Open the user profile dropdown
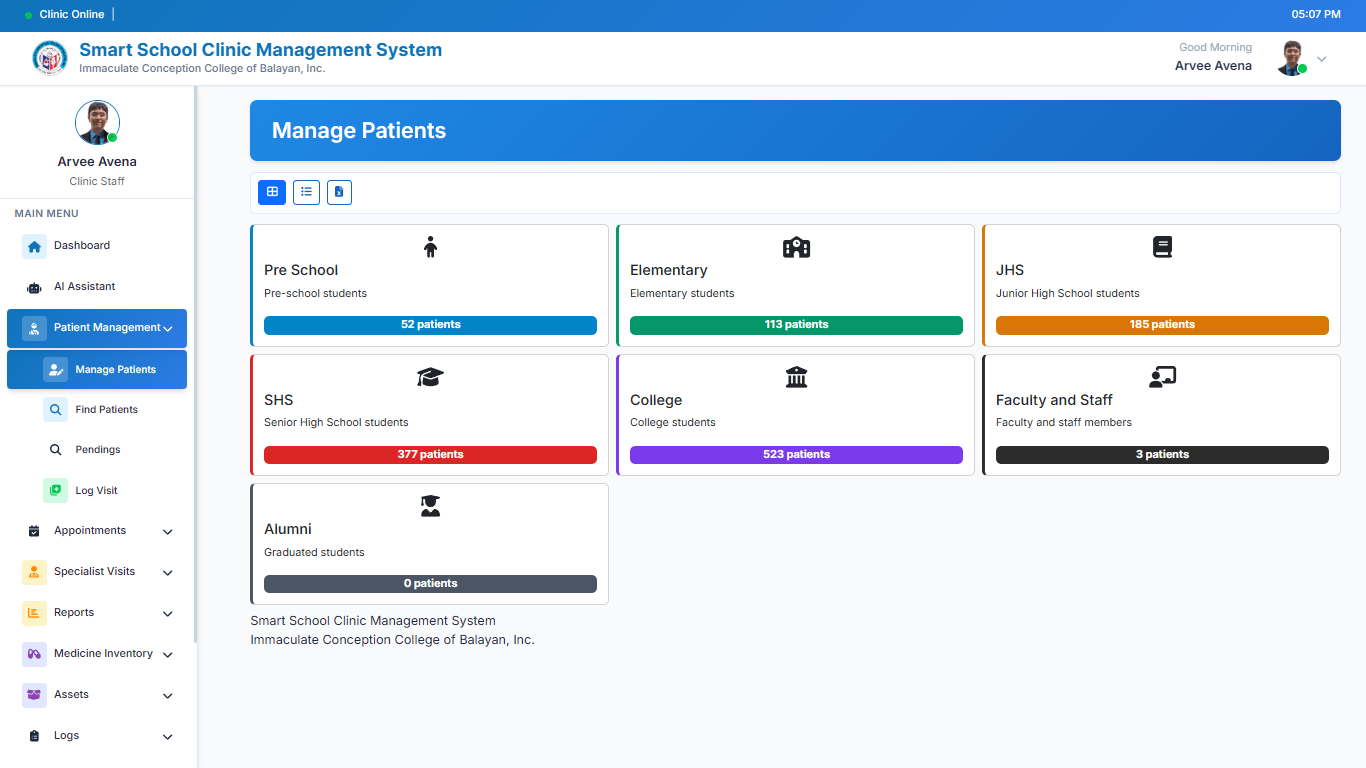Image resolution: width=1366 pixels, height=768 pixels. pos(1322,58)
